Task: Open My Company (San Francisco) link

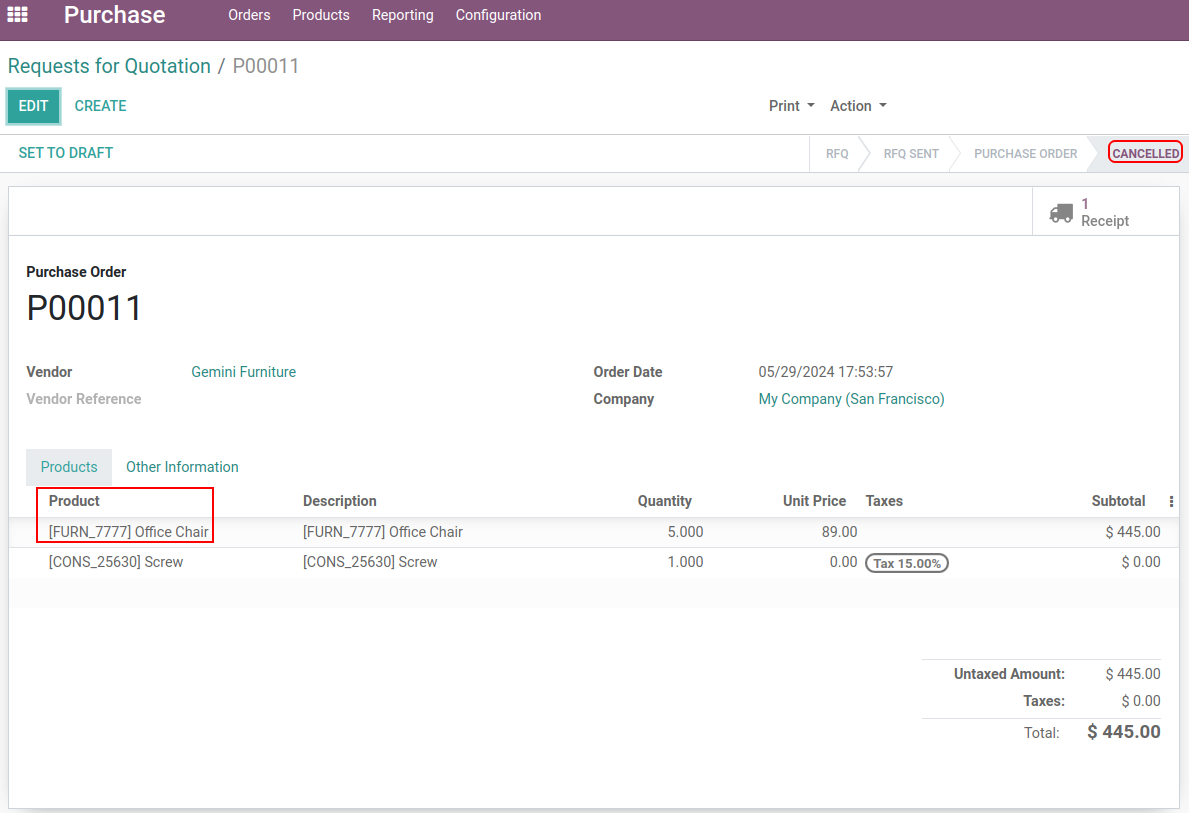Action: [851, 399]
